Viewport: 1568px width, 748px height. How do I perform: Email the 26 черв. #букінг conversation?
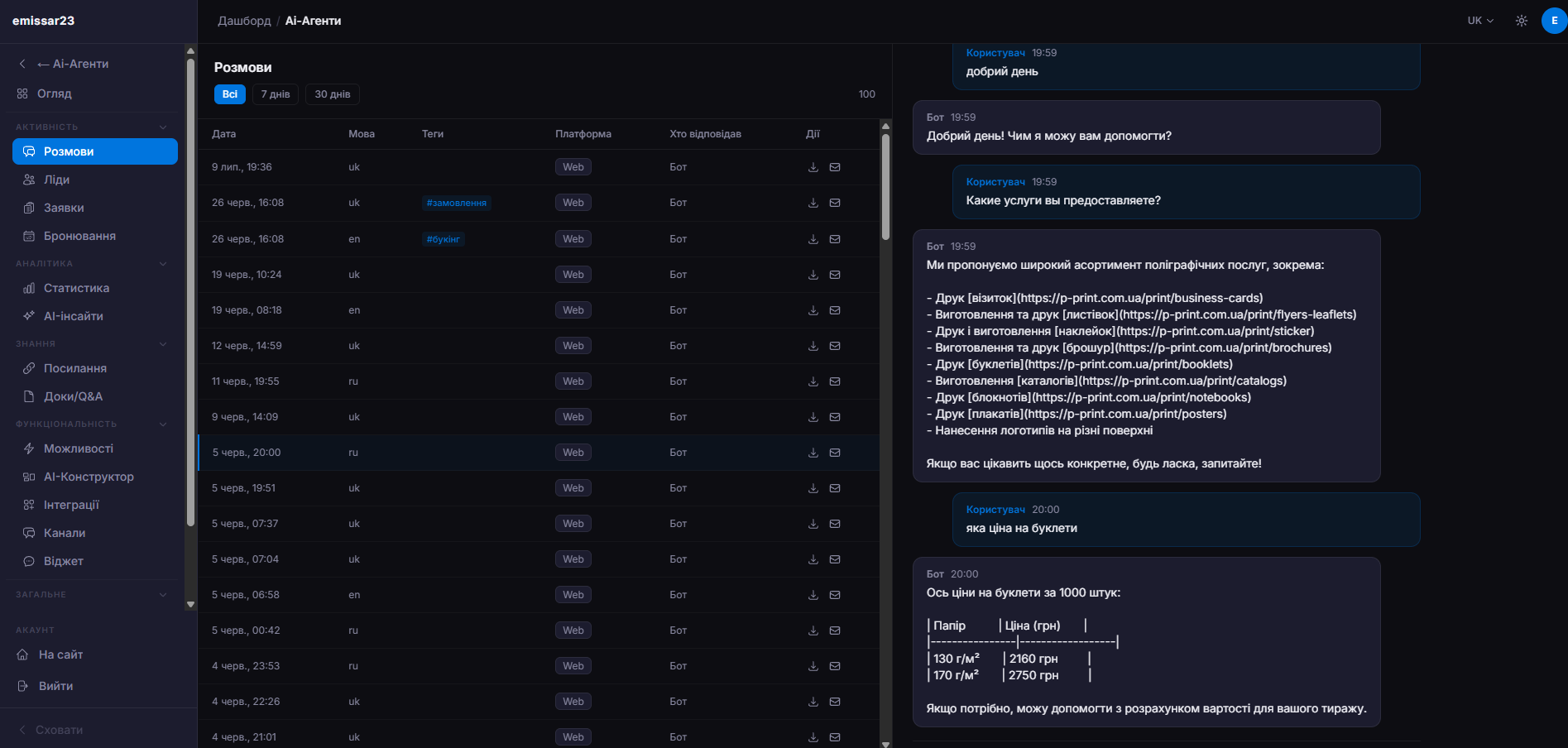coord(835,239)
